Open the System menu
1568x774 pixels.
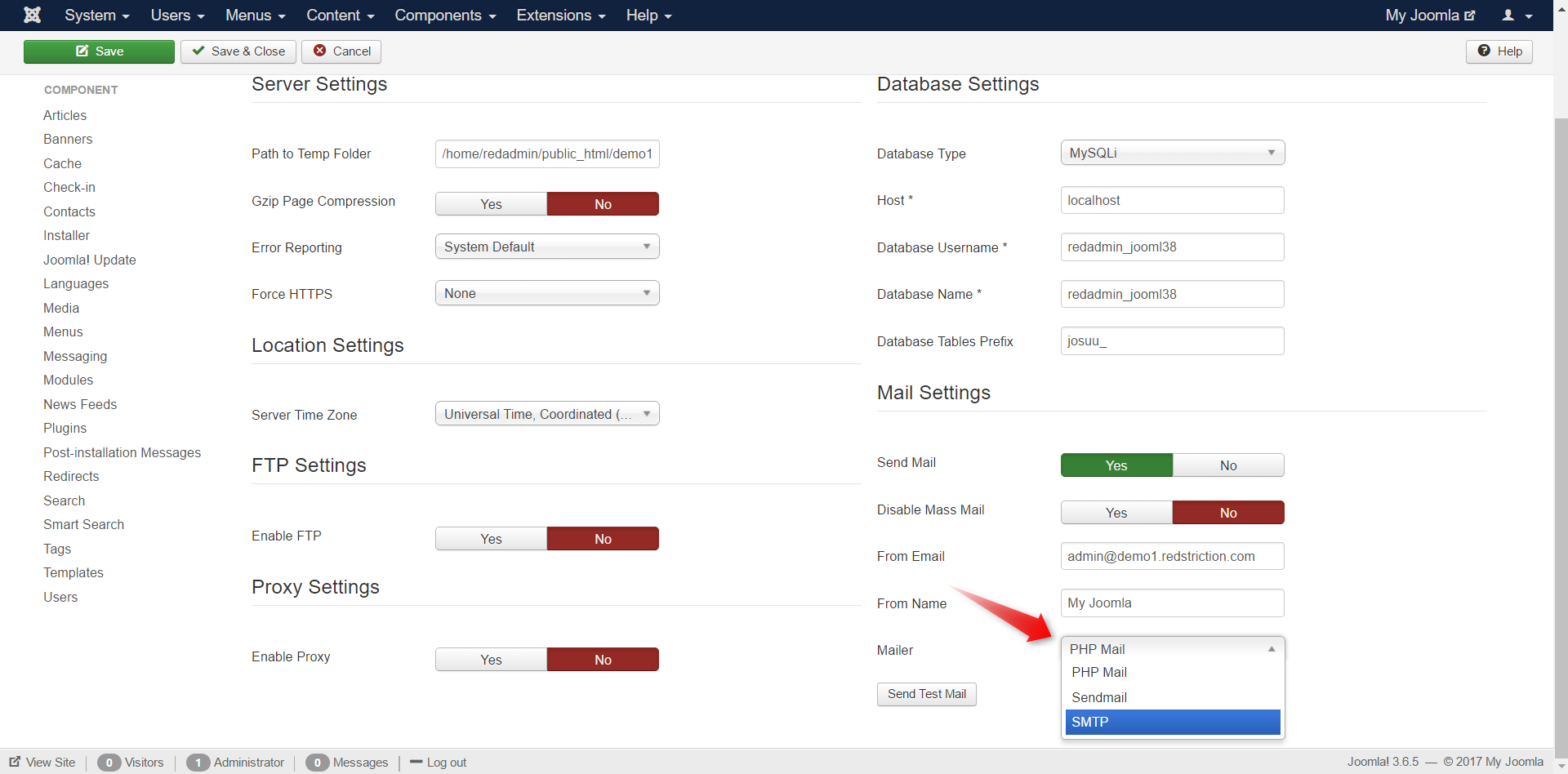click(97, 16)
